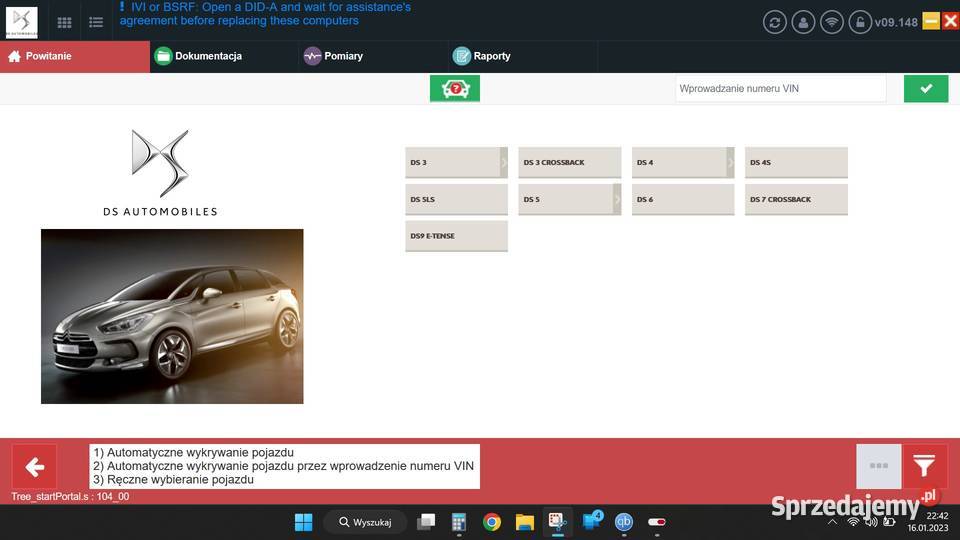Show hidden tray icons chevron

pyautogui.click(x=833, y=522)
